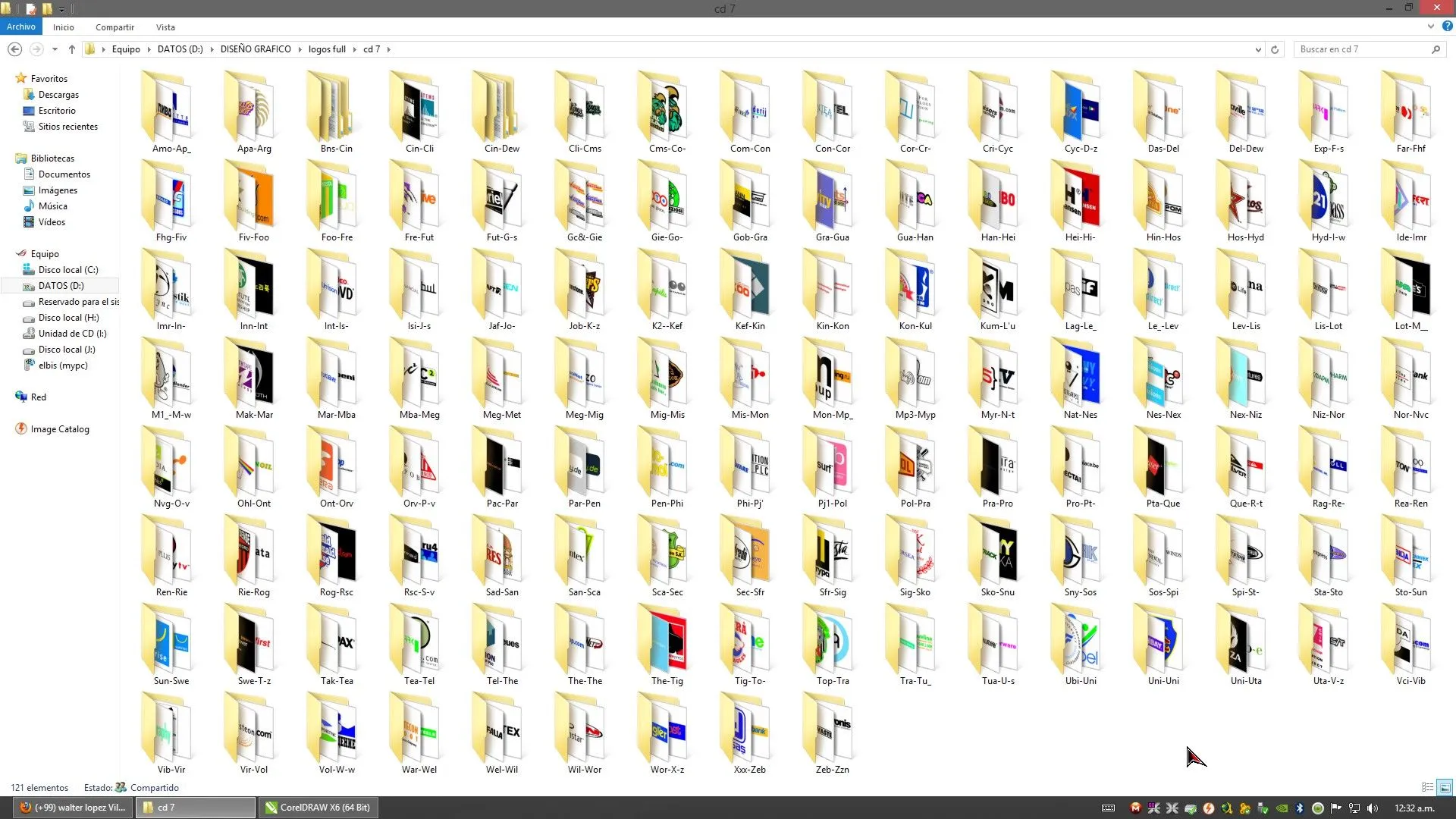Select Unidad de CD (I:) drive
The width and height of the screenshot is (1456, 819).
[x=72, y=334]
